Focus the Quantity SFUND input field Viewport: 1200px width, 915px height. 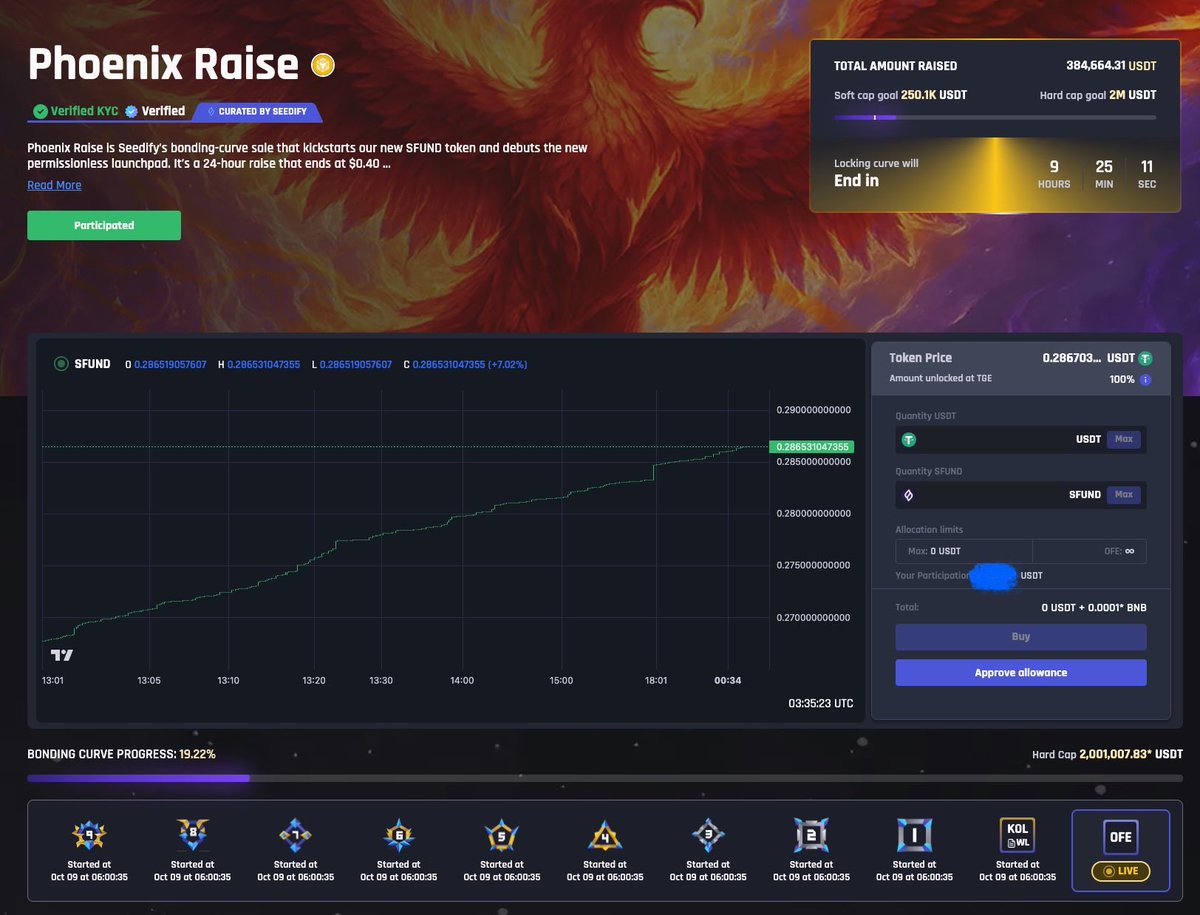pos(1021,495)
